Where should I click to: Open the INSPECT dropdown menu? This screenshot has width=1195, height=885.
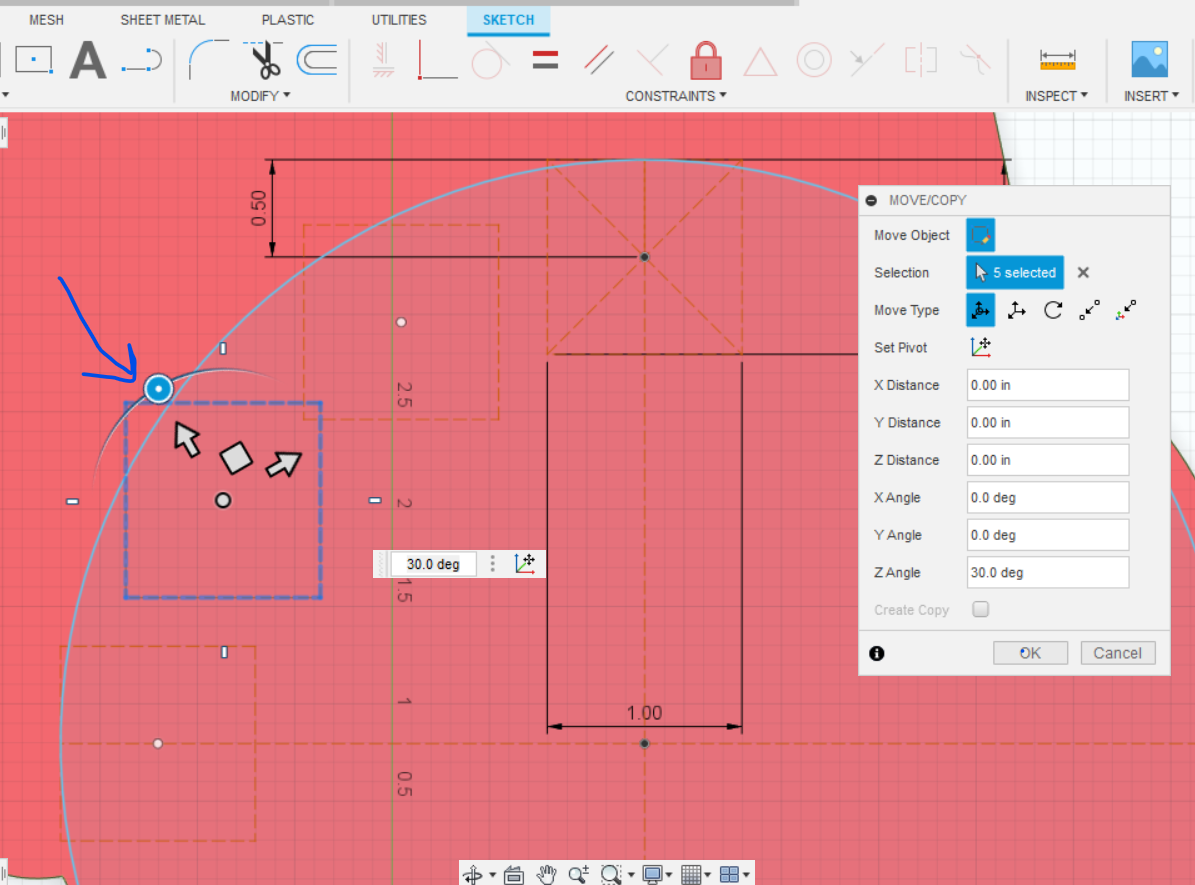click(1056, 96)
